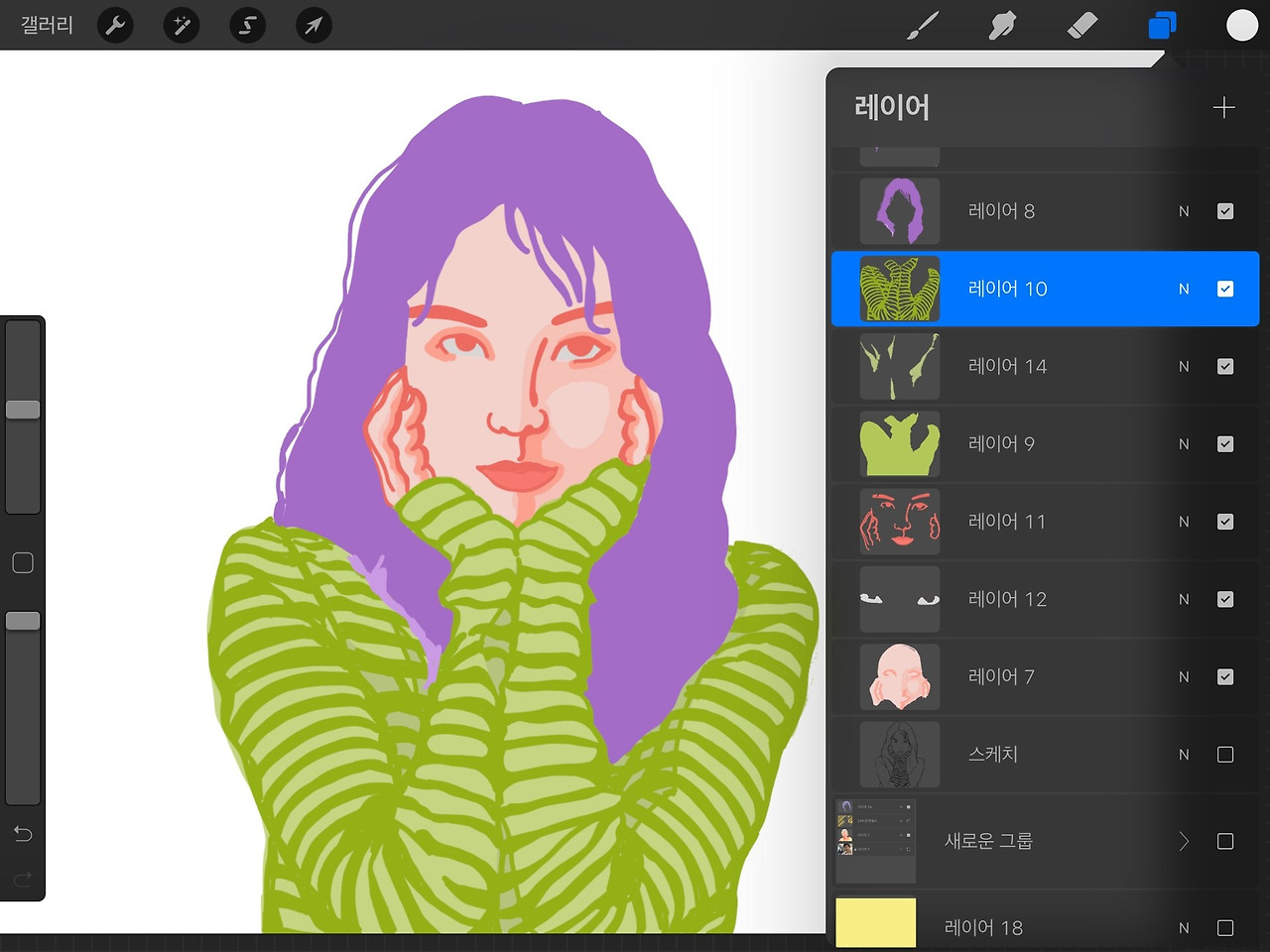Open the Selection tool
The height and width of the screenshot is (952, 1270).
[x=247, y=25]
